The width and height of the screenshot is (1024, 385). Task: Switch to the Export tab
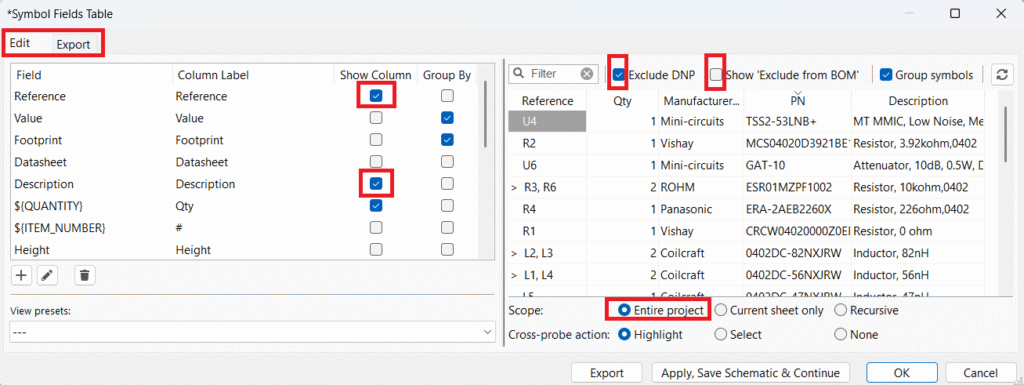pyautogui.click(x=73, y=45)
